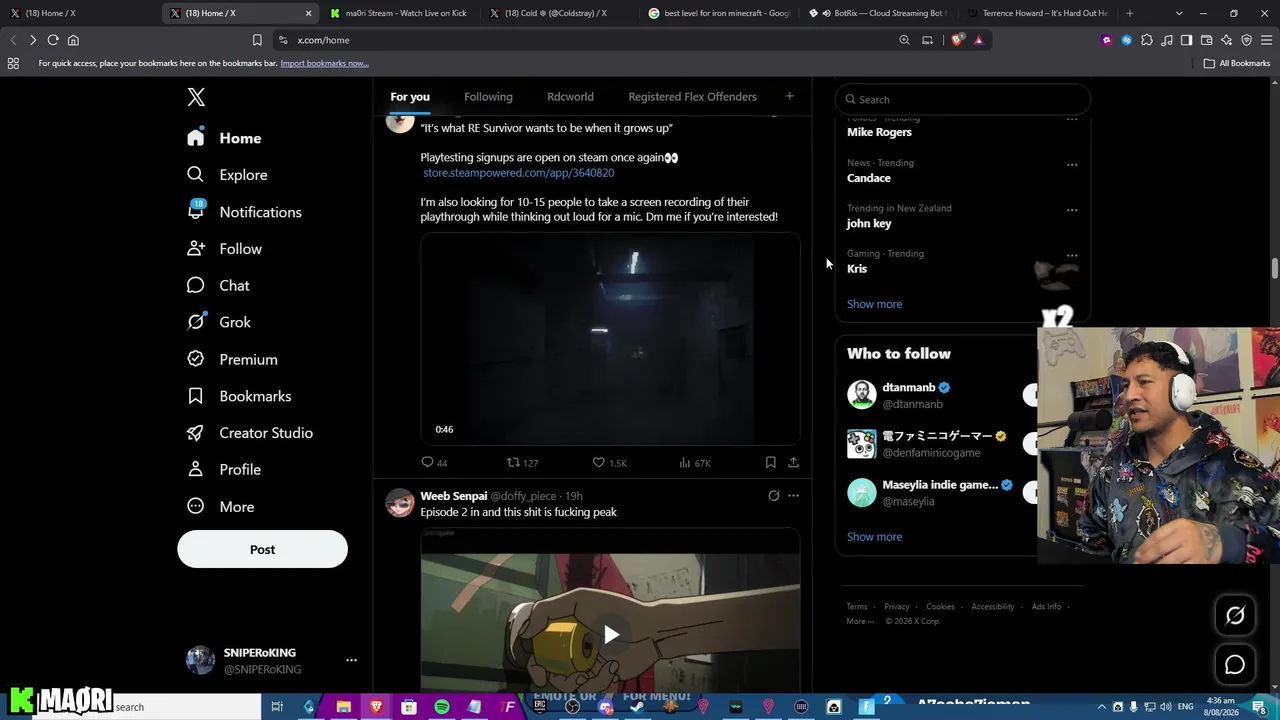Expand the footer More links menu

pyautogui.click(x=859, y=621)
